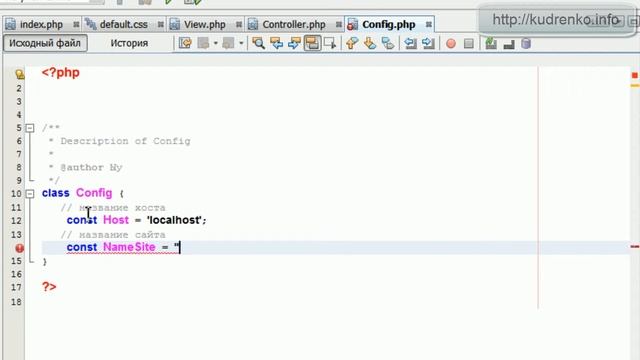The image size is (640, 360).
Task: Click the 'const' keyword on line 12
Action: 82,220
